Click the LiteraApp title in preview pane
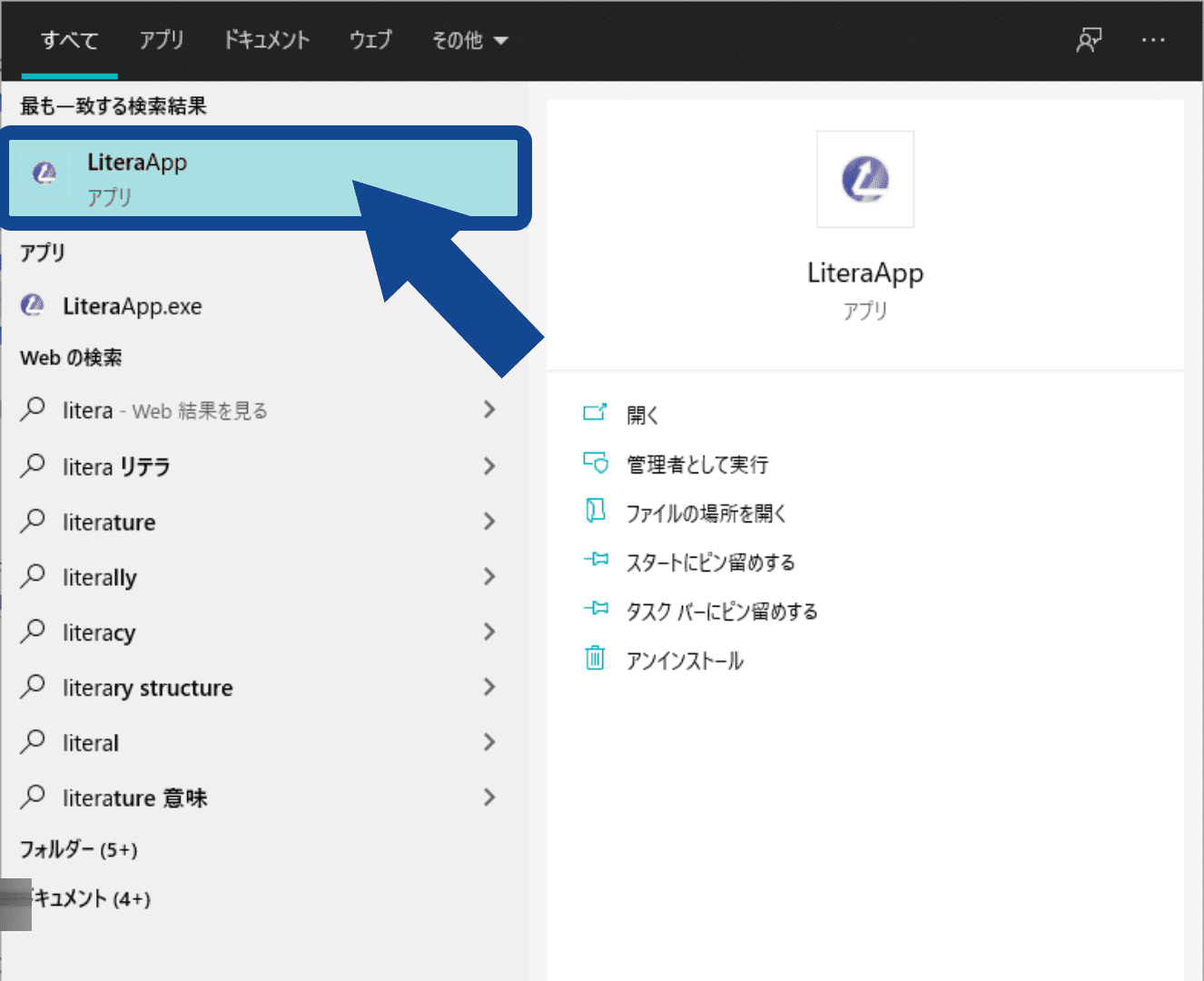 tap(865, 272)
